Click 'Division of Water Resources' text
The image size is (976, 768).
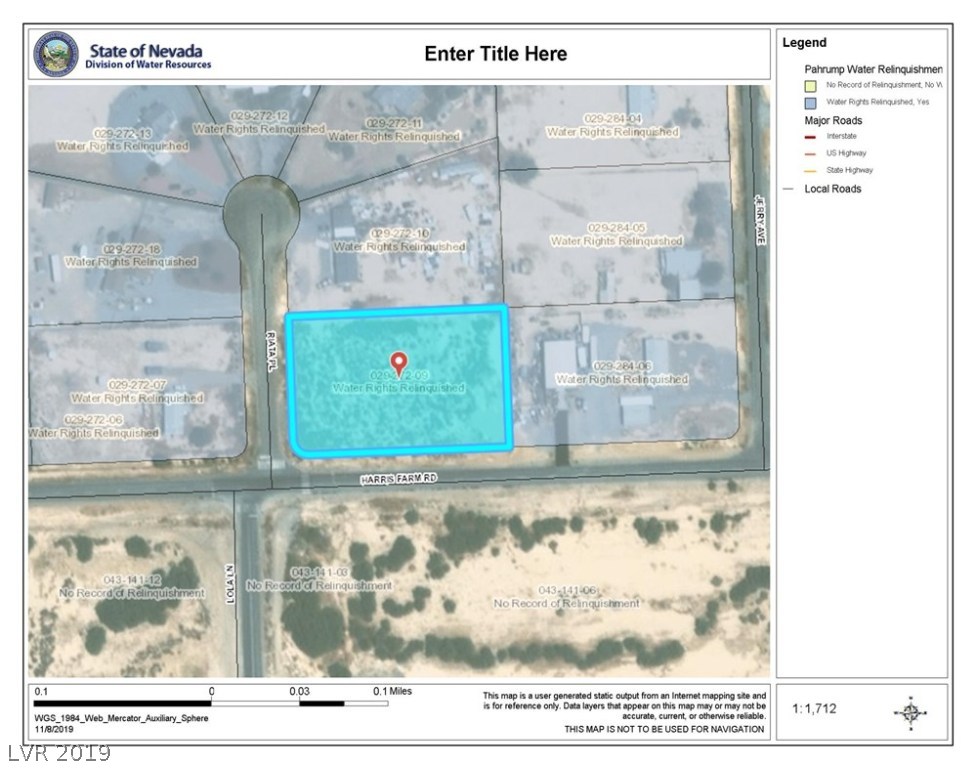[148, 65]
